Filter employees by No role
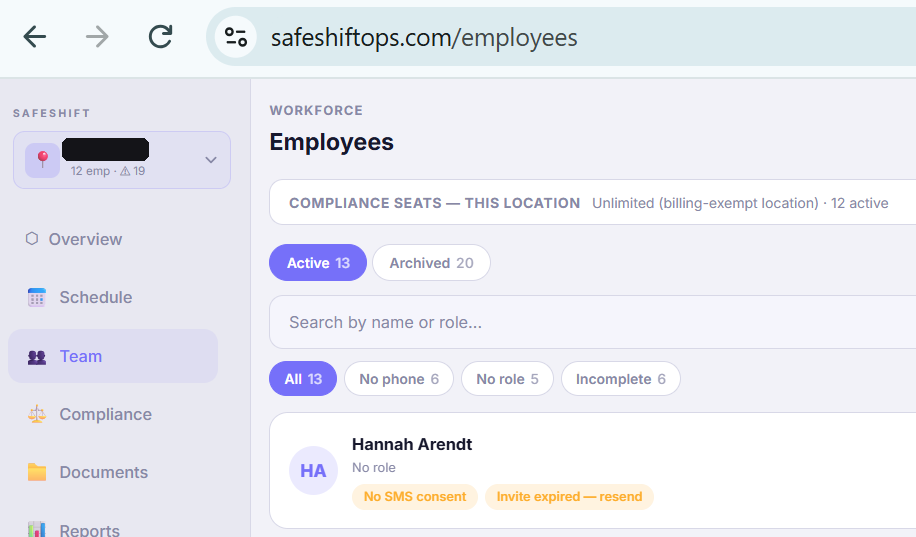 pos(507,379)
